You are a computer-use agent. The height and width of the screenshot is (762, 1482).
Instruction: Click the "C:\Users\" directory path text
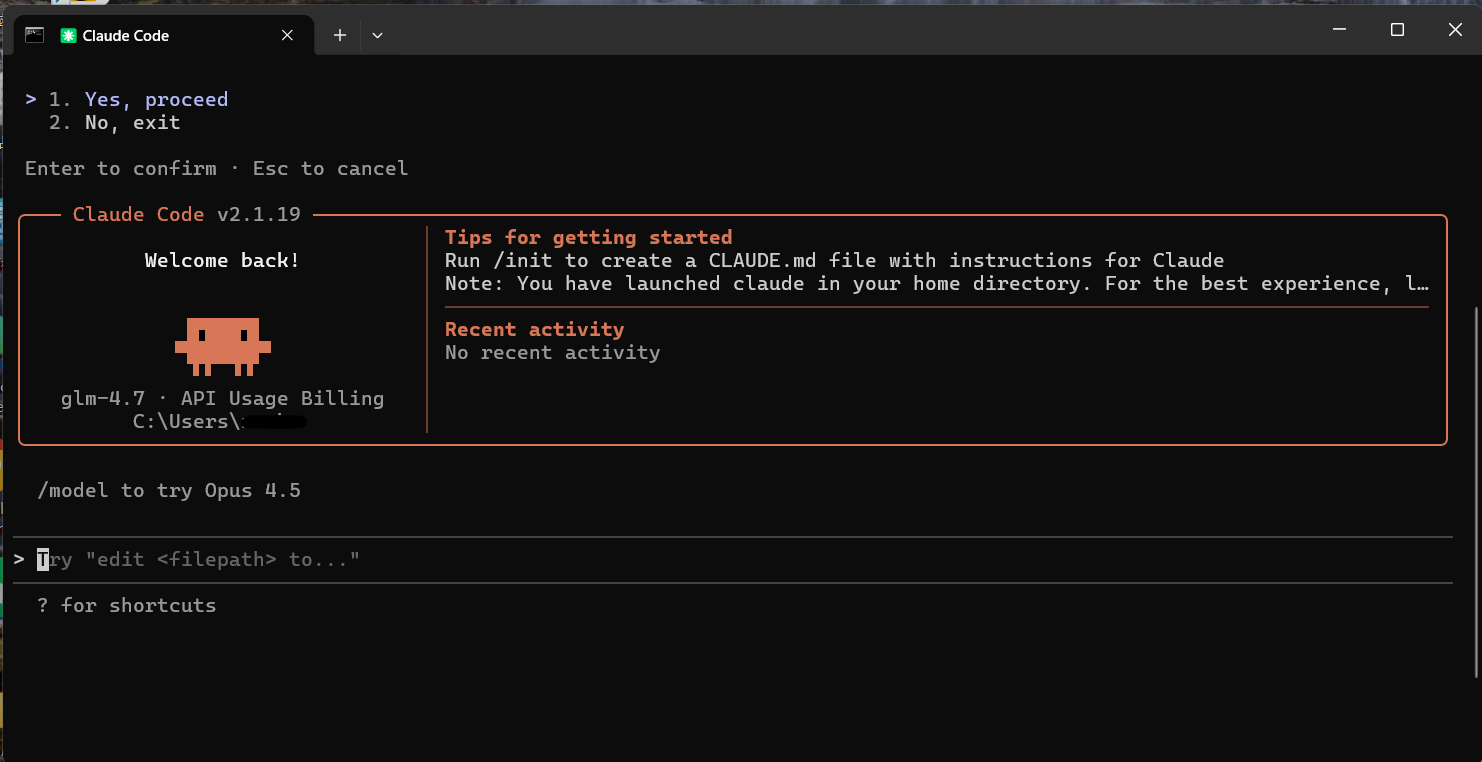(220, 421)
